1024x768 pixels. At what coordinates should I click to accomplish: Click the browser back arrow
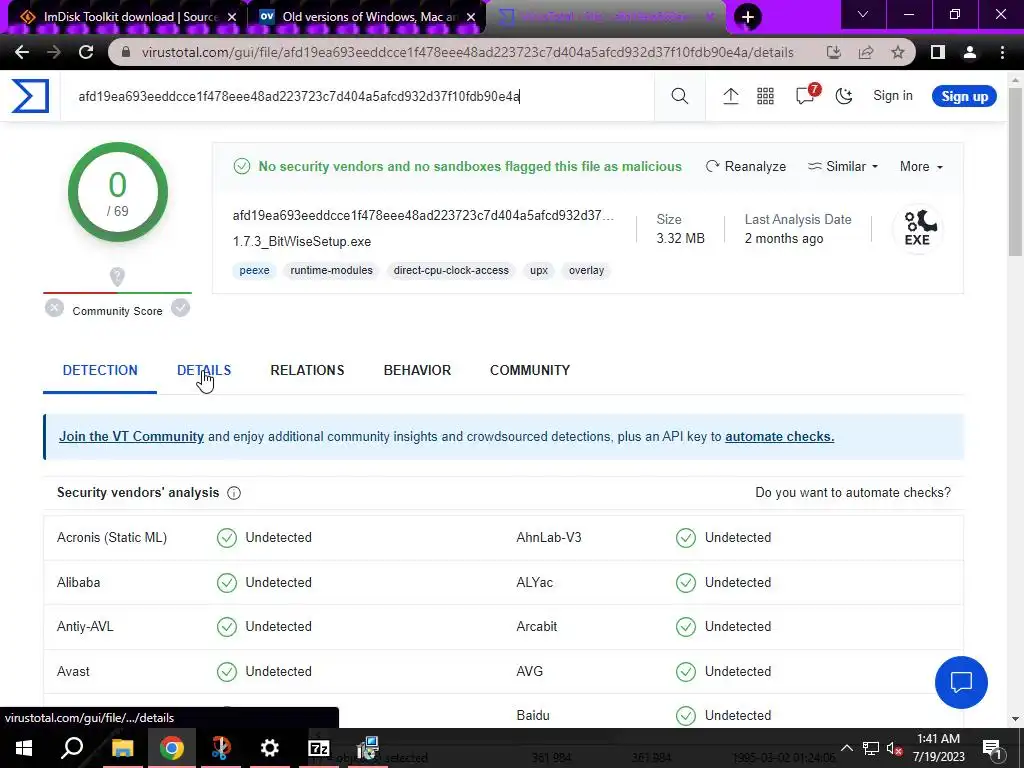[22, 52]
